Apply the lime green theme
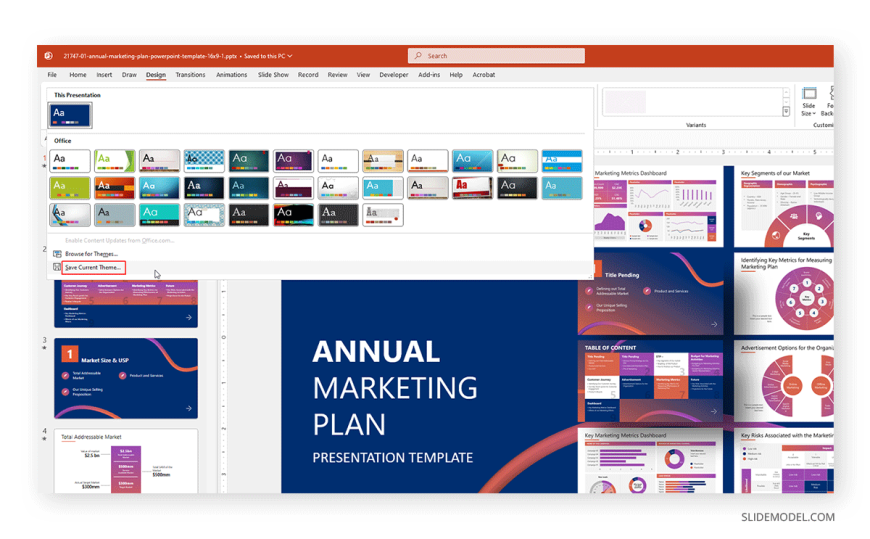This screenshot has height=539, width=870. click(x=70, y=188)
